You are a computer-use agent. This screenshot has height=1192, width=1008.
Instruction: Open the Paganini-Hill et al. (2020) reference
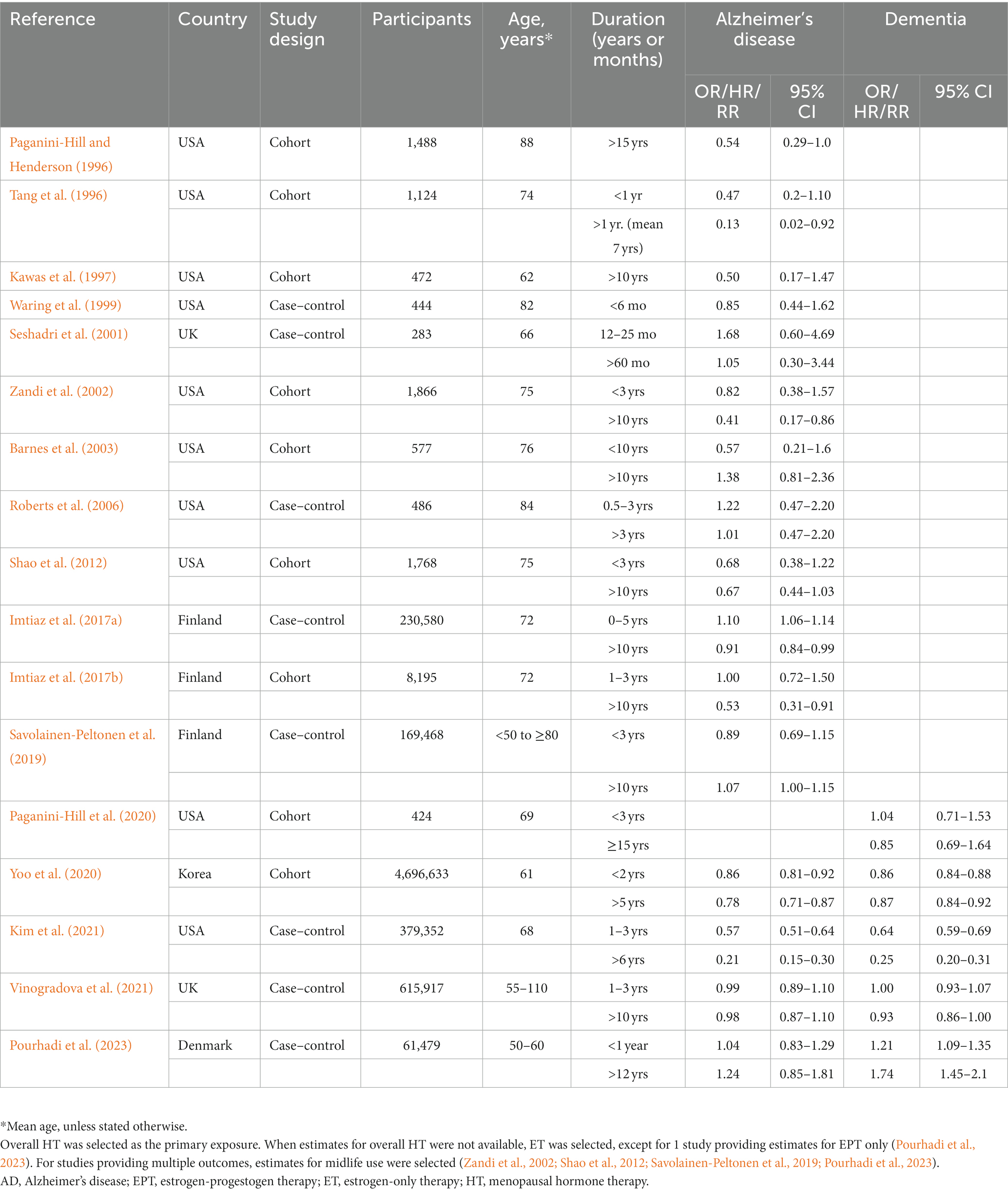[83, 816]
